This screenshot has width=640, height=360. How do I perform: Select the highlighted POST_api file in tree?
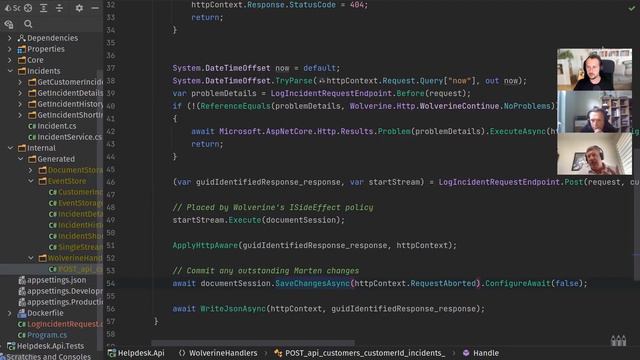80,269
